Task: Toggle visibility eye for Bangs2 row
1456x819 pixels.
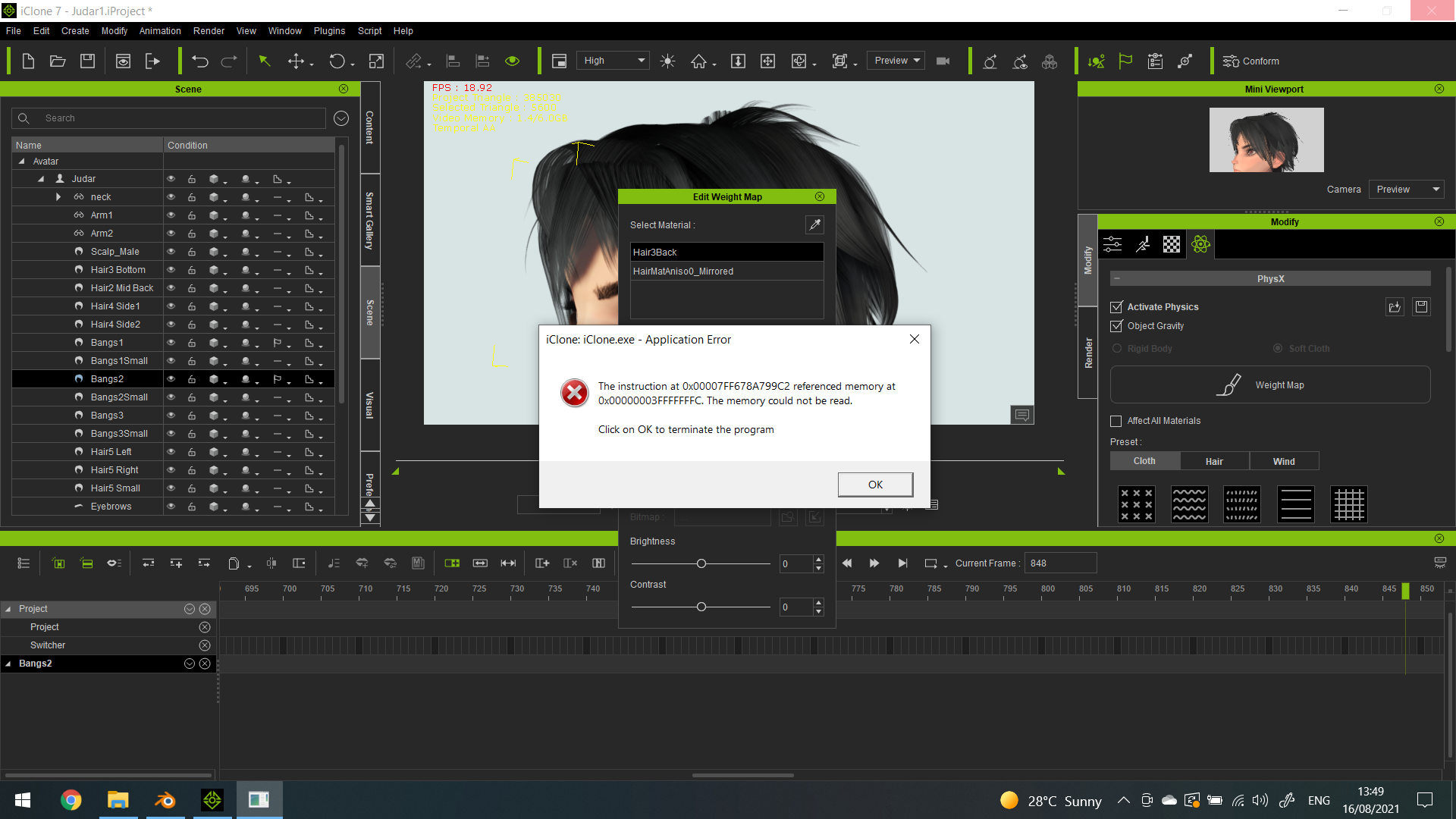Action: [171, 378]
